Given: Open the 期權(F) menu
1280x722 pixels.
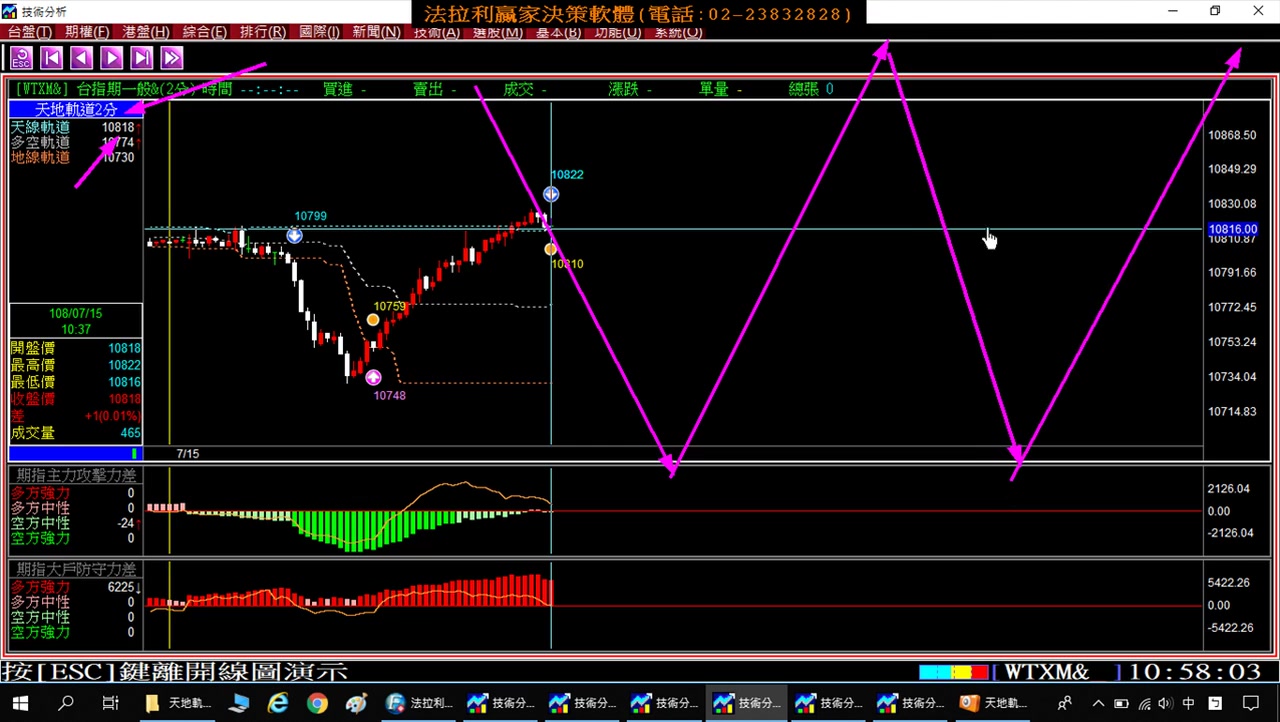Looking at the screenshot, I should point(87,32).
